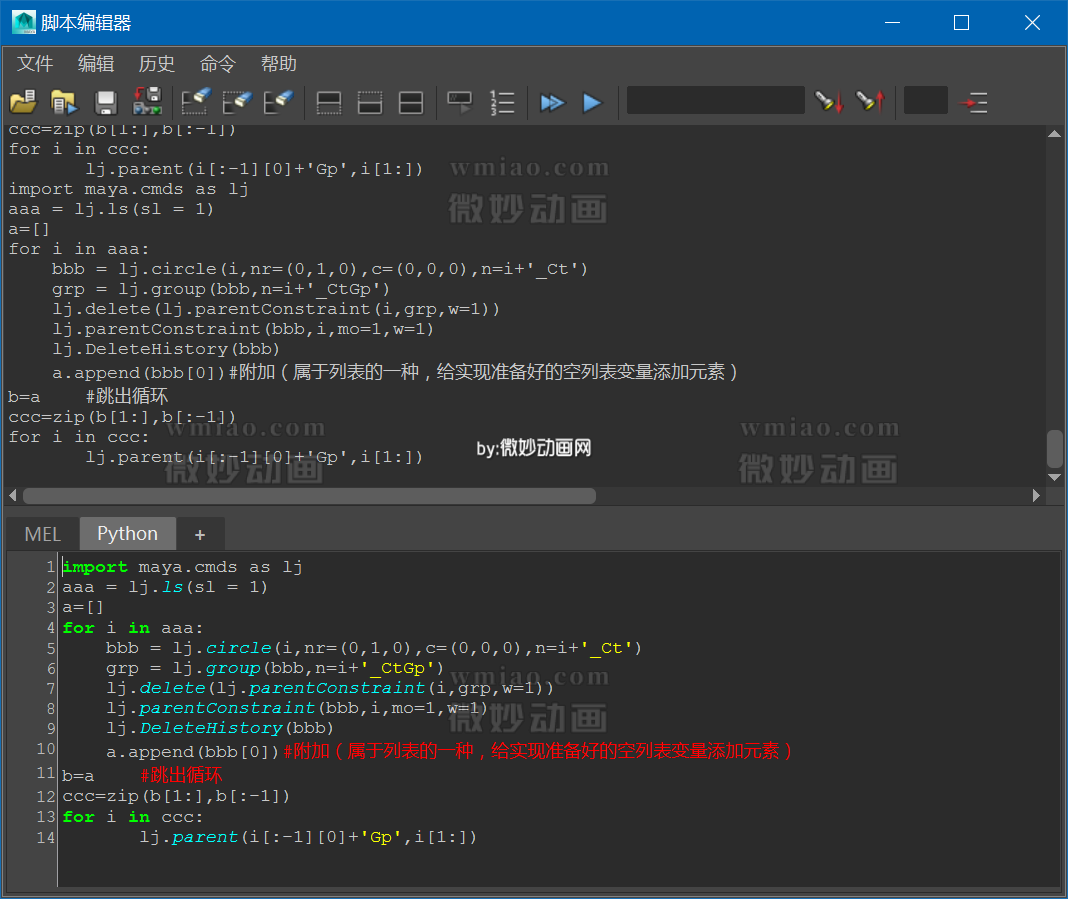Save script with the floppy disk icon
This screenshot has width=1068, height=899.
pos(106,102)
